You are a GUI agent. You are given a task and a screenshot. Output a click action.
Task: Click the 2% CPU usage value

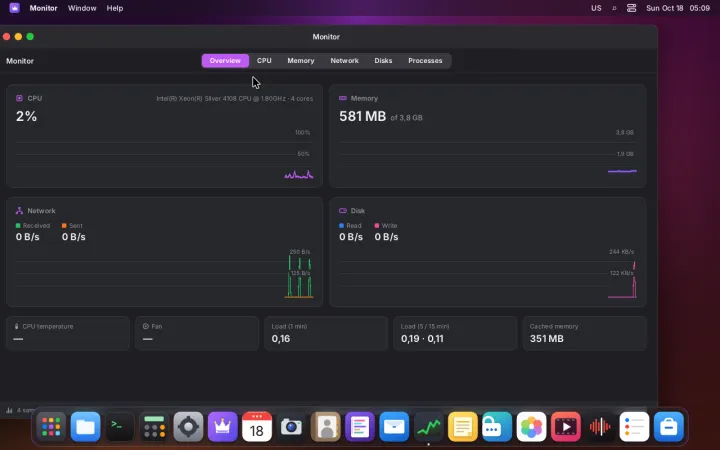26,116
